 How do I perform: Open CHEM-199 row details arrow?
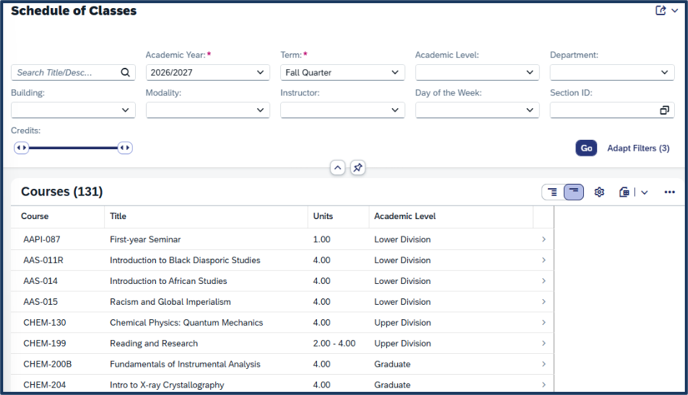[x=543, y=343]
